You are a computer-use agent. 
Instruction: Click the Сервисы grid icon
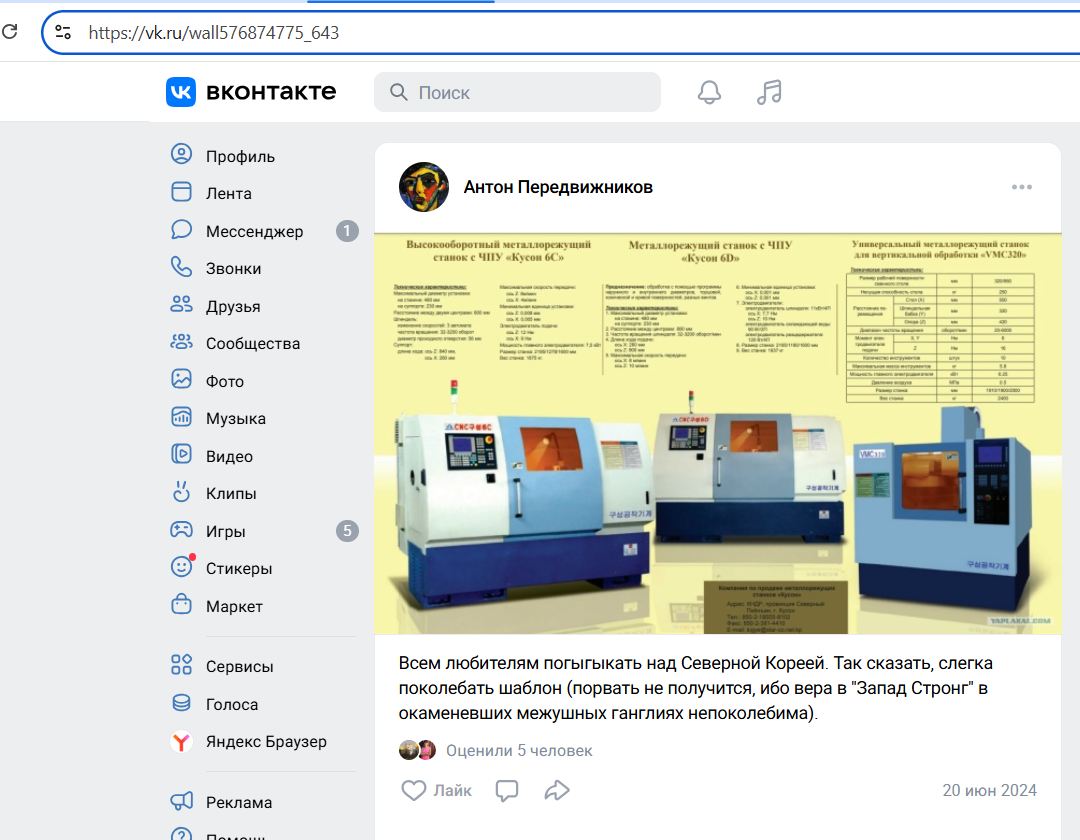pos(181,664)
